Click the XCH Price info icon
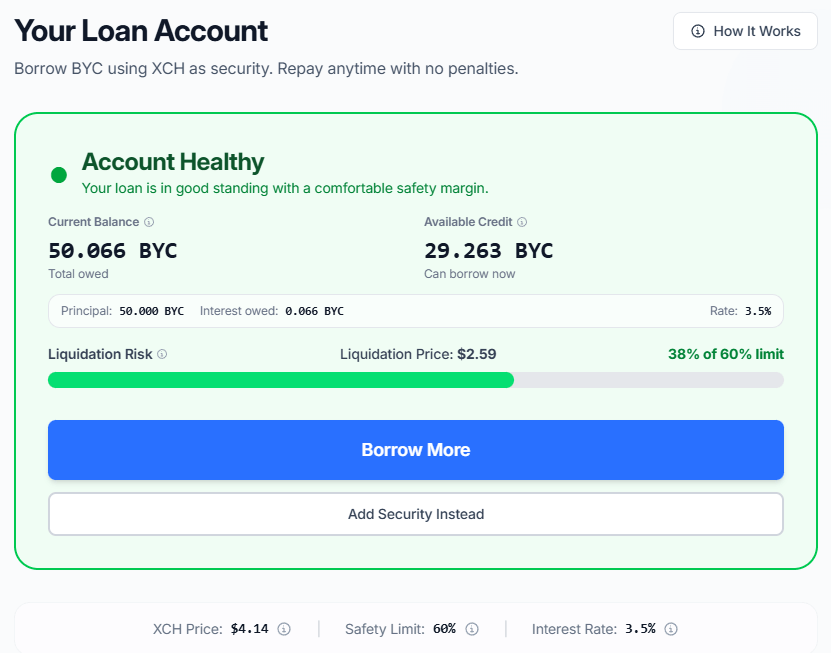The width and height of the screenshot is (831, 653). click(x=284, y=629)
